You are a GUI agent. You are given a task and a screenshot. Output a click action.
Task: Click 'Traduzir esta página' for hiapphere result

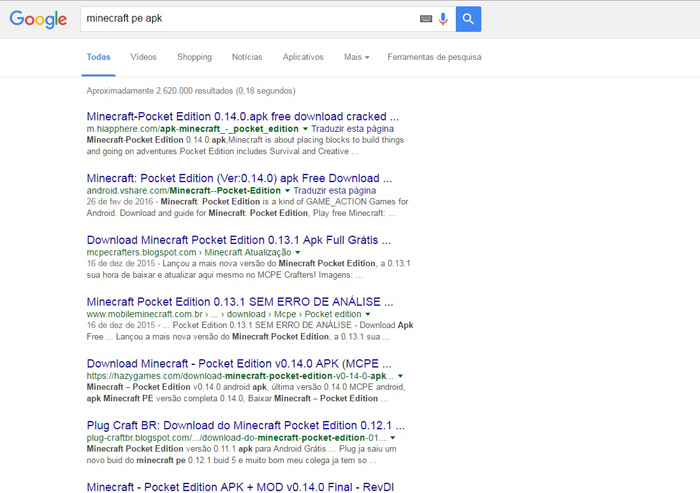(x=352, y=129)
